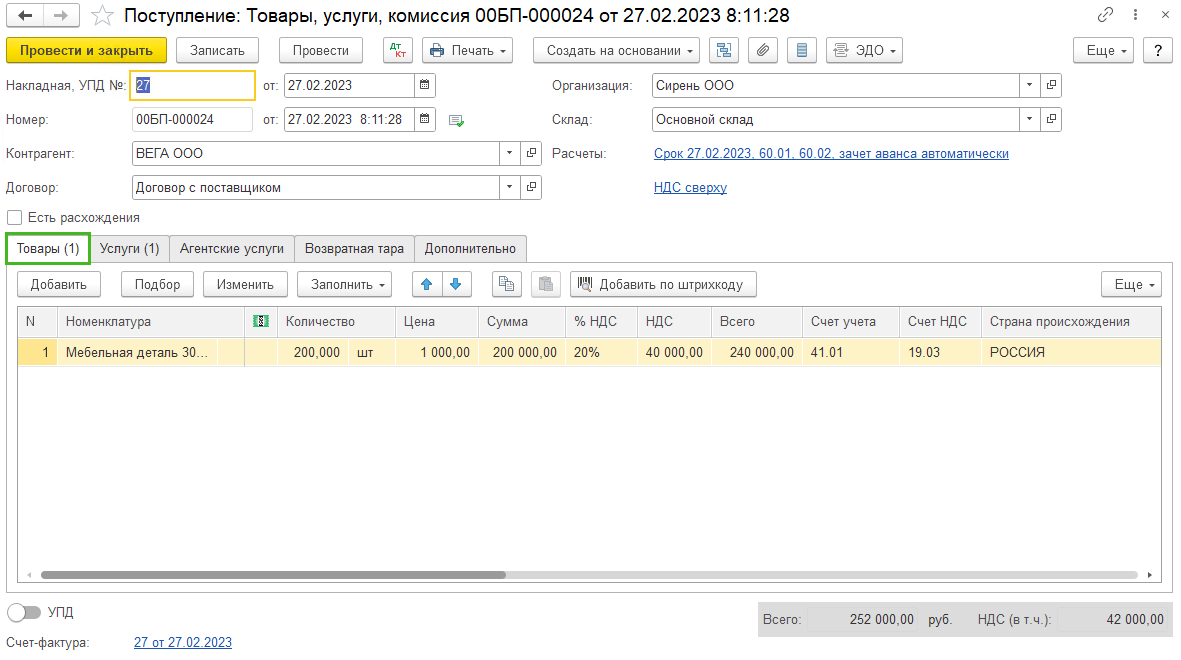Open the Дт/Кт postings icon

[x=397, y=50]
